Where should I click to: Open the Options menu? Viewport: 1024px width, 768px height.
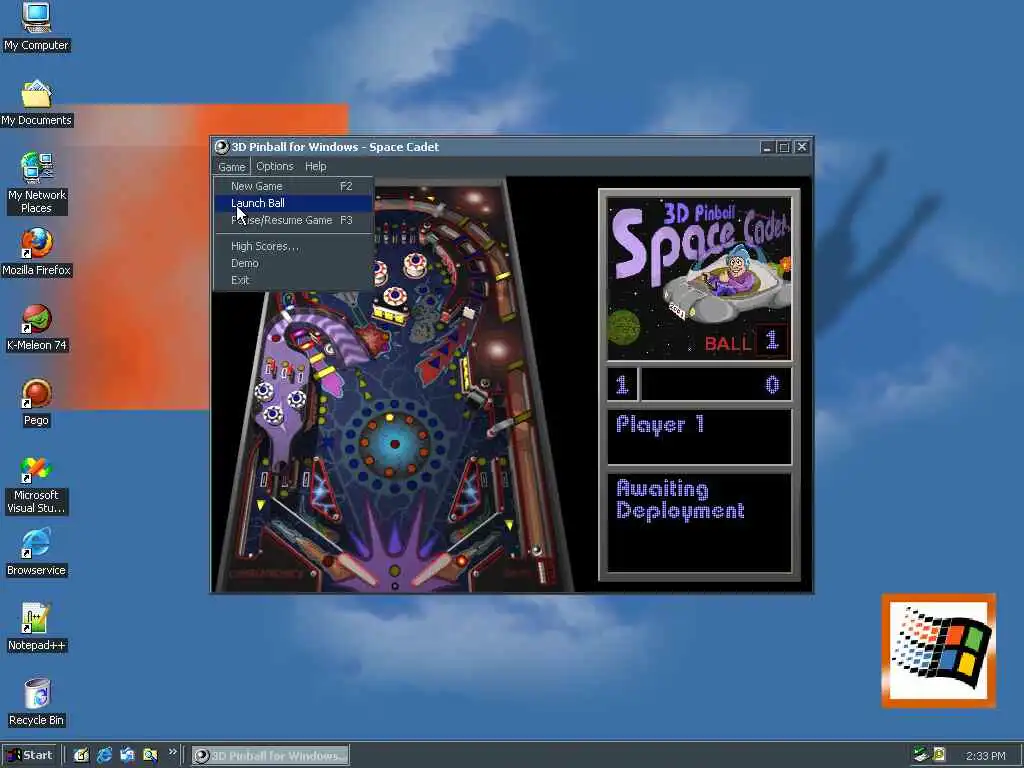coord(274,167)
